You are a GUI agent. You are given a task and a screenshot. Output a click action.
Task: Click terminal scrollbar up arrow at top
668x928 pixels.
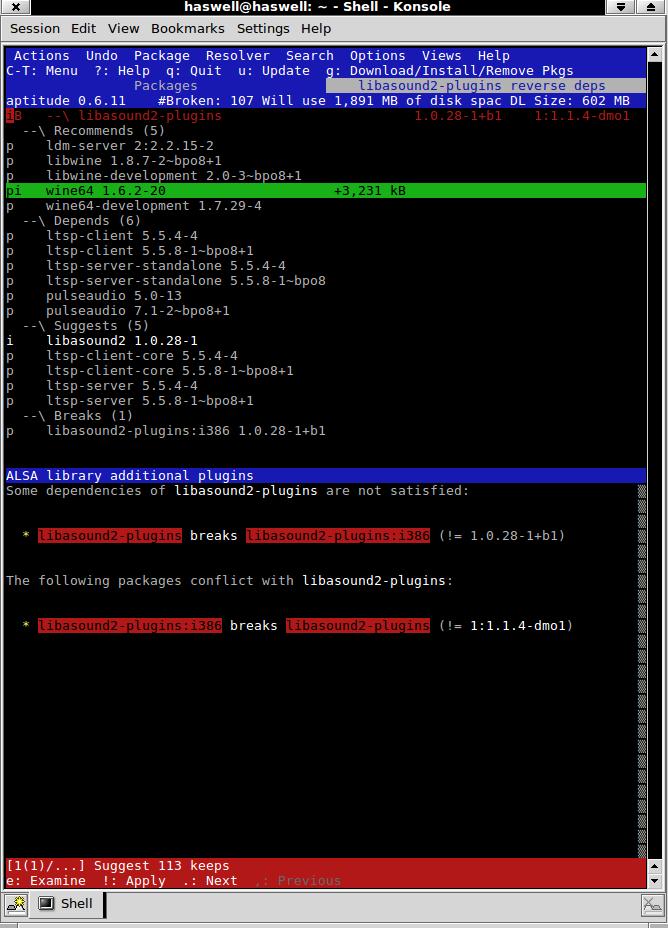[x=654, y=54]
